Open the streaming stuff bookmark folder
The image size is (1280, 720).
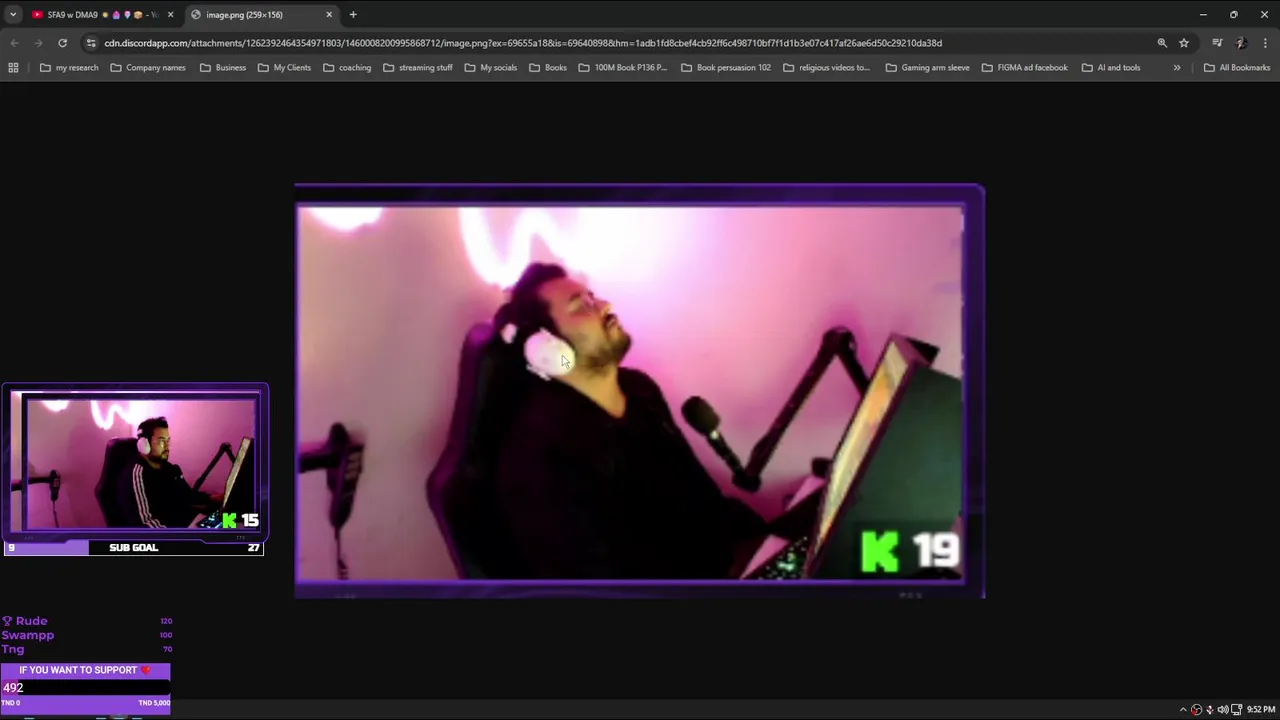[418, 68]
